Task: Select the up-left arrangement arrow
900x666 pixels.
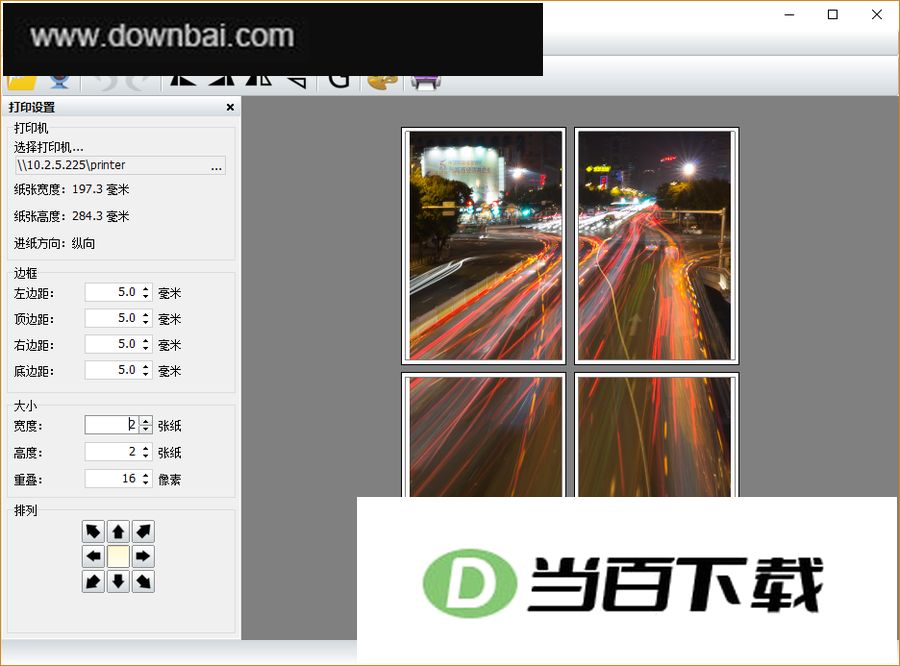Action: tap(93, 532)
